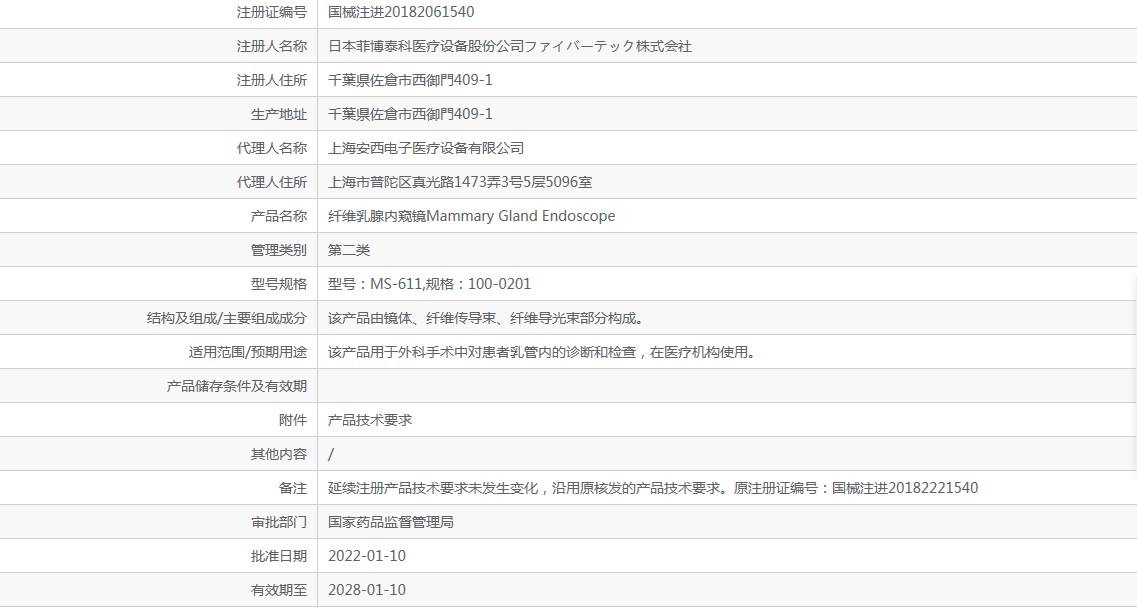Click the 审批部门 label
The height and width of the screenshot is (608, 1137).
click(279, 522)
